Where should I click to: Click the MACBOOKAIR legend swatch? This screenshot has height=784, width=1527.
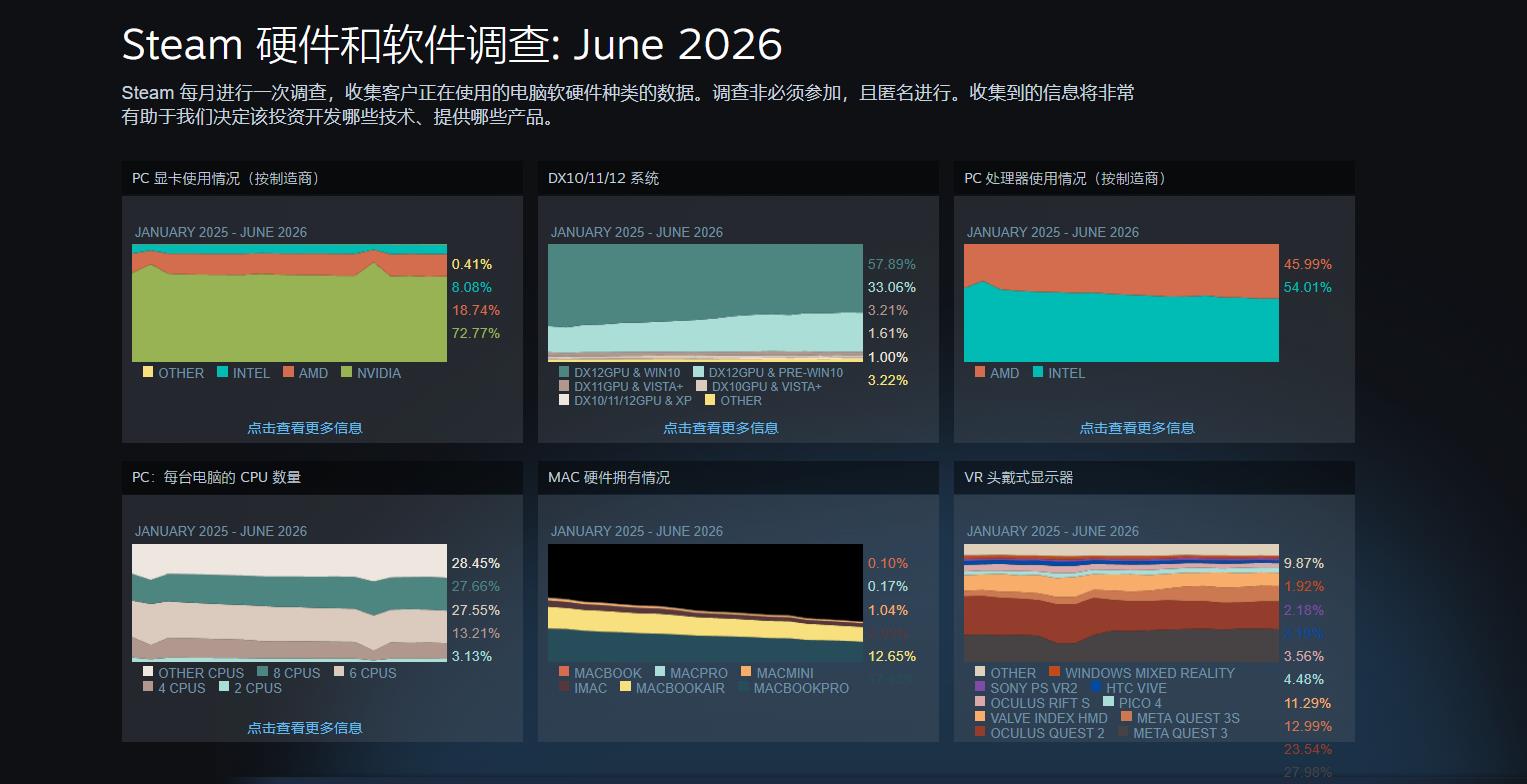626,687
